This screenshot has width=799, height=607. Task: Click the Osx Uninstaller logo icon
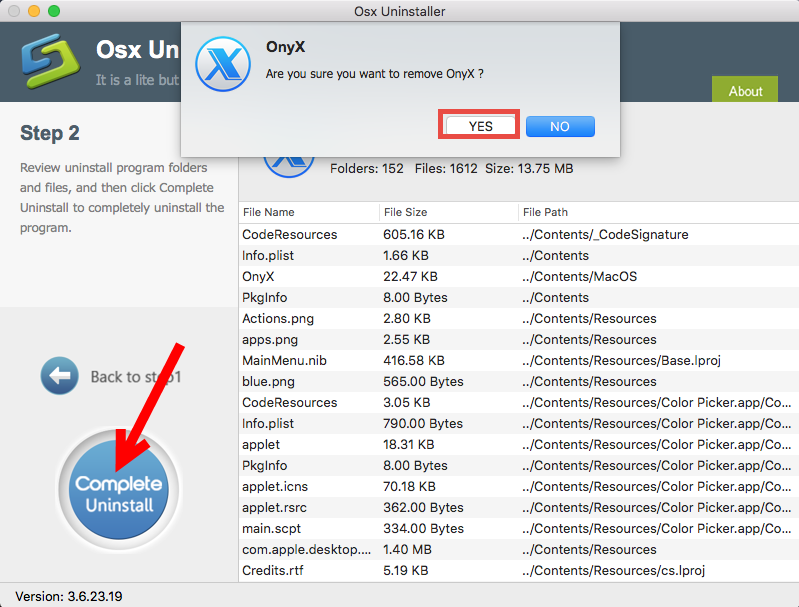pyautogui.click(x=50, y=61)
